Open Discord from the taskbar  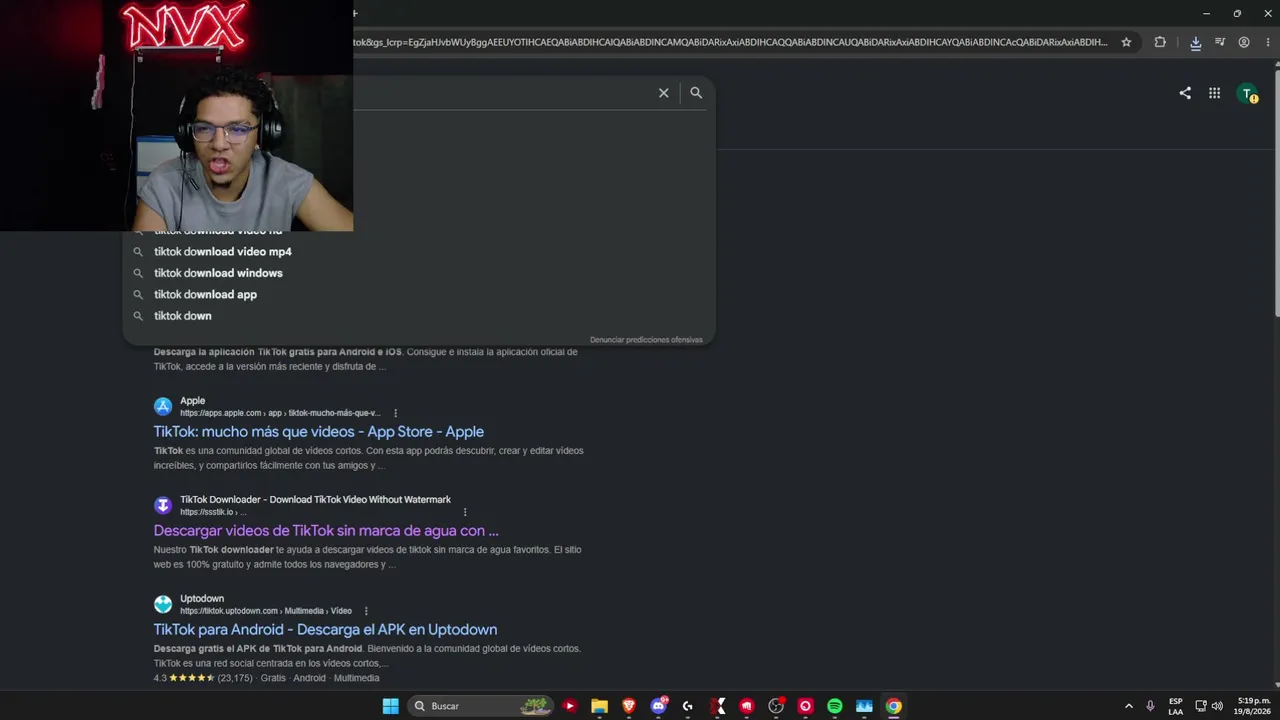tap(659, 706)
